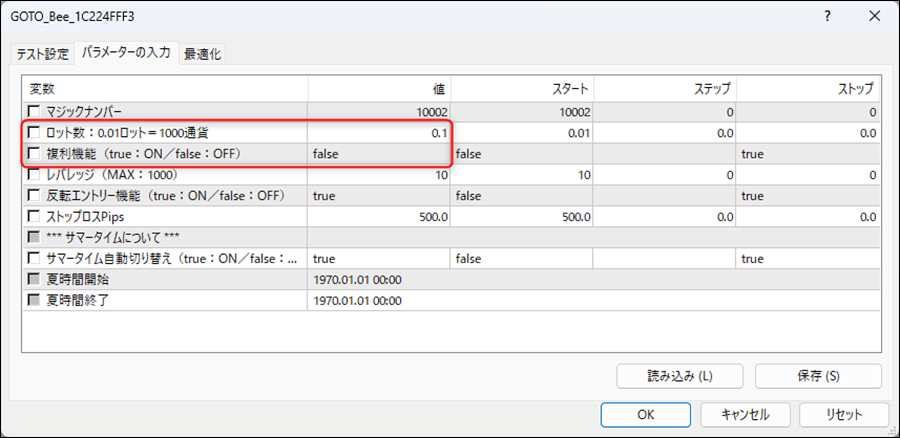The height and width of the screenshot is (438, 900).
Task: Enable the マジックナンバー optimization checkbox
Action: [x=35, y=112]
